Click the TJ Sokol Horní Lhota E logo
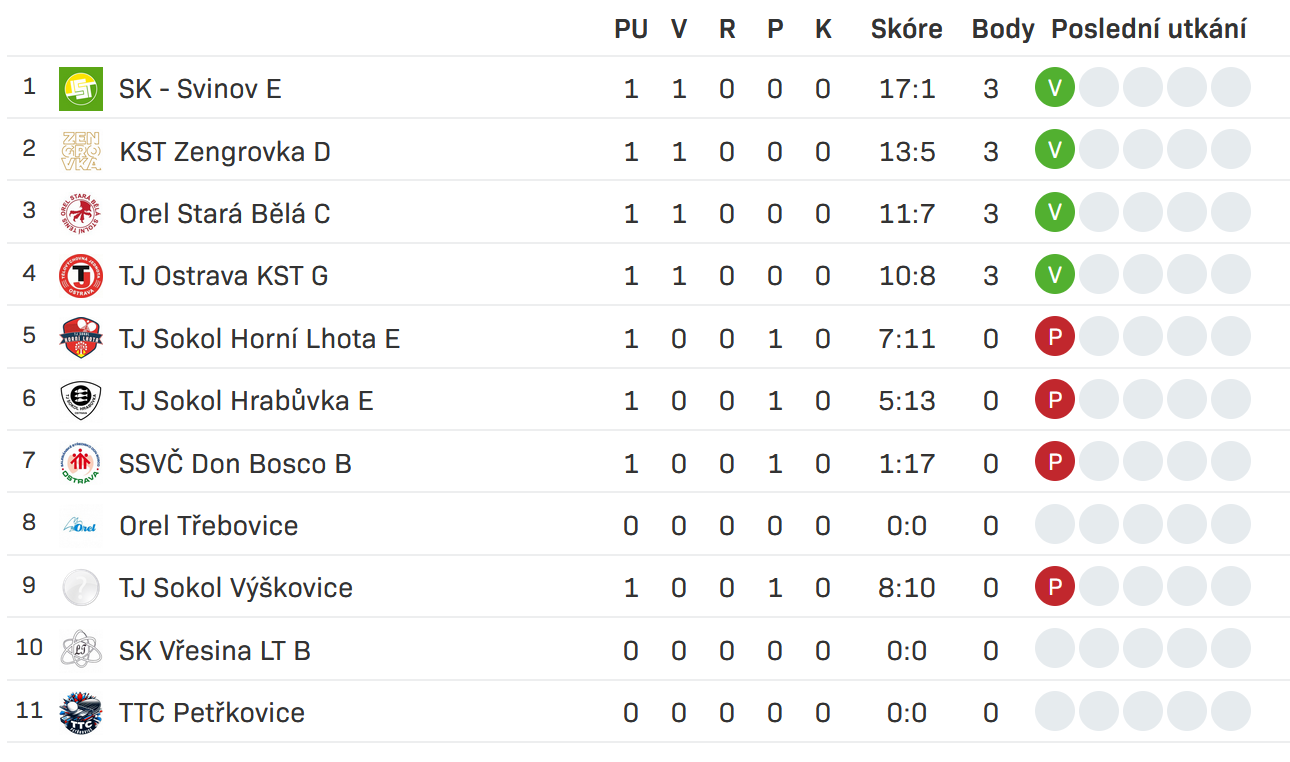This screenshot has width=1290, height=762. (x=80, y=338)
